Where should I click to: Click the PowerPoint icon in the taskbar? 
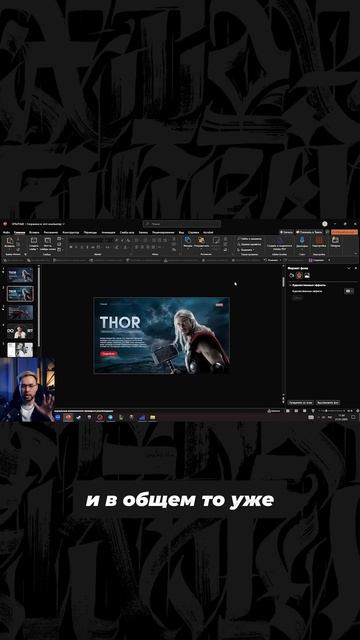68,417
